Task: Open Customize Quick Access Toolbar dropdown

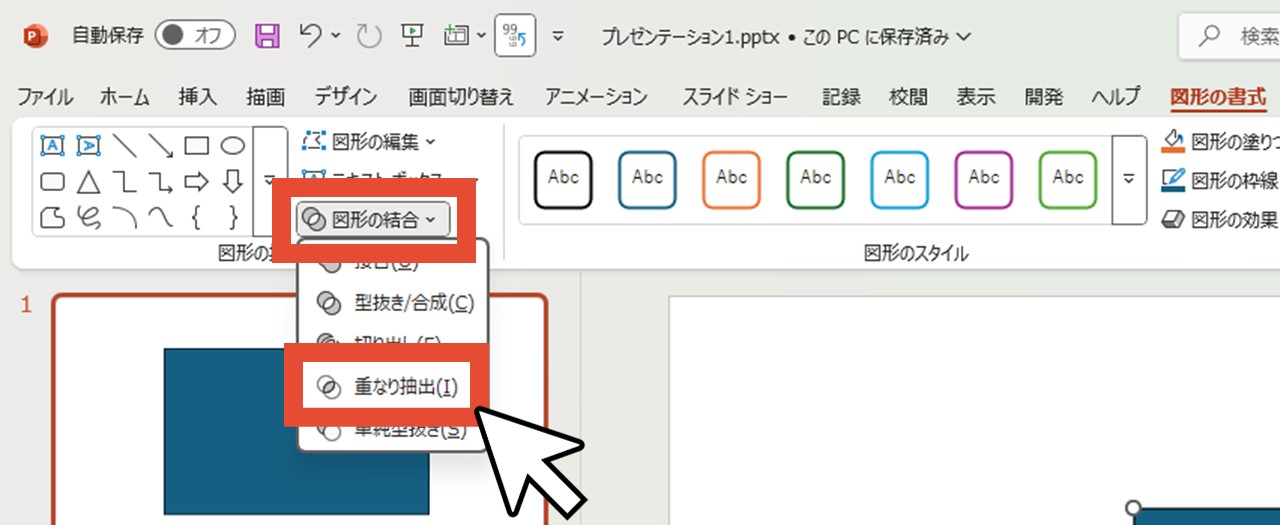Action: (x=558, y=37)
